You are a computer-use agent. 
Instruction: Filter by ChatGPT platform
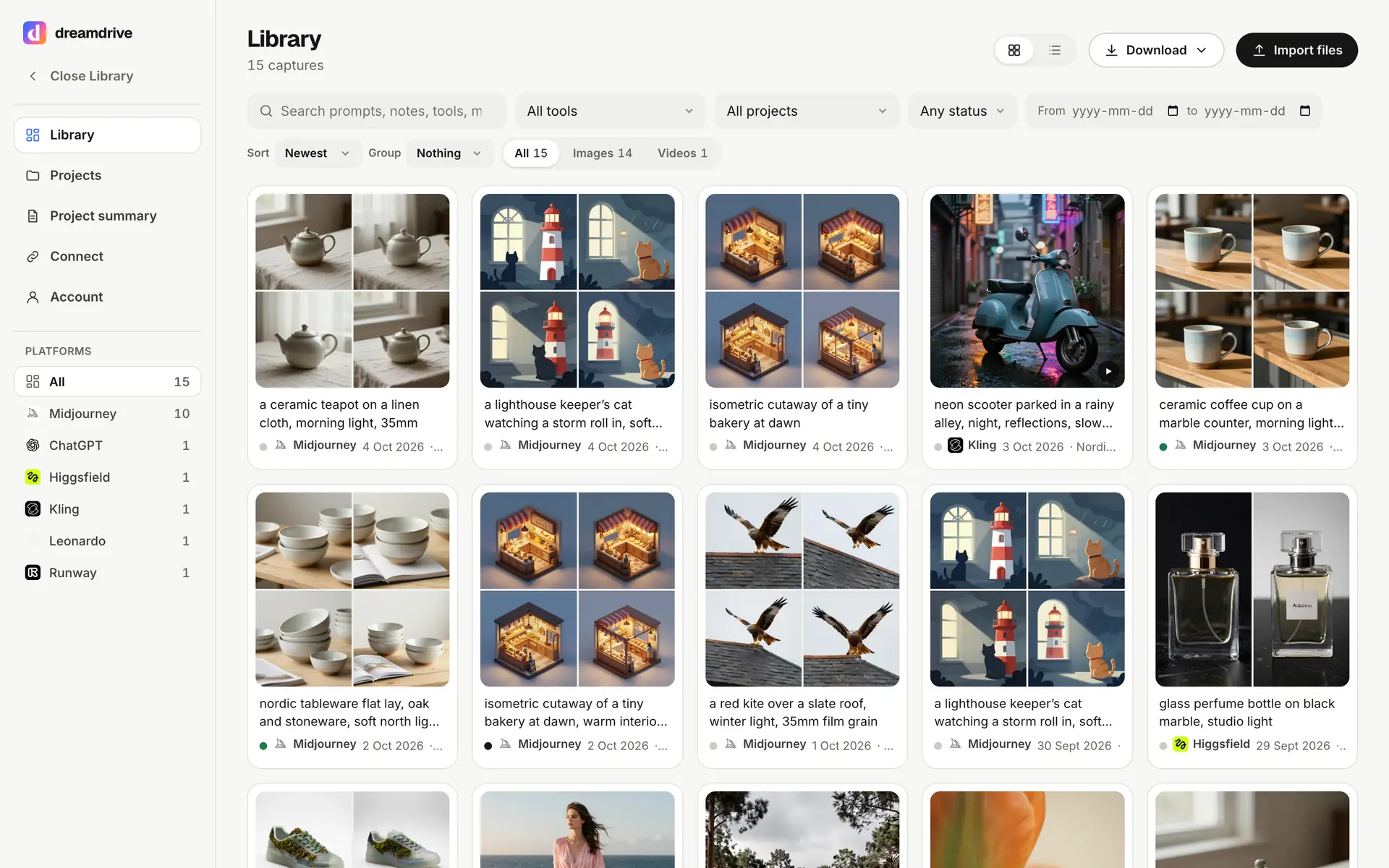107,446
